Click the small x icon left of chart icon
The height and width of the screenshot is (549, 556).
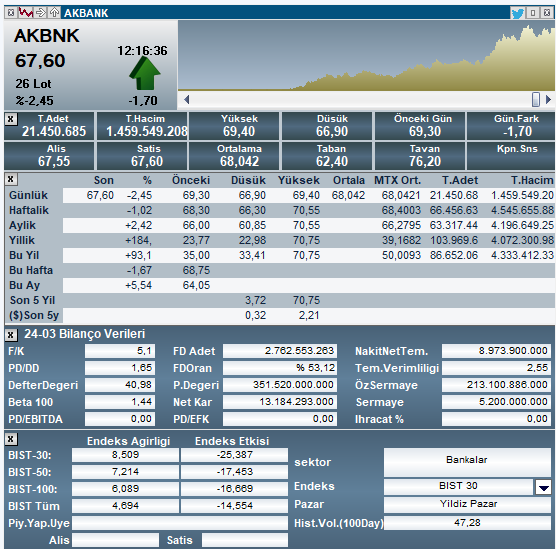pos(11,13)
